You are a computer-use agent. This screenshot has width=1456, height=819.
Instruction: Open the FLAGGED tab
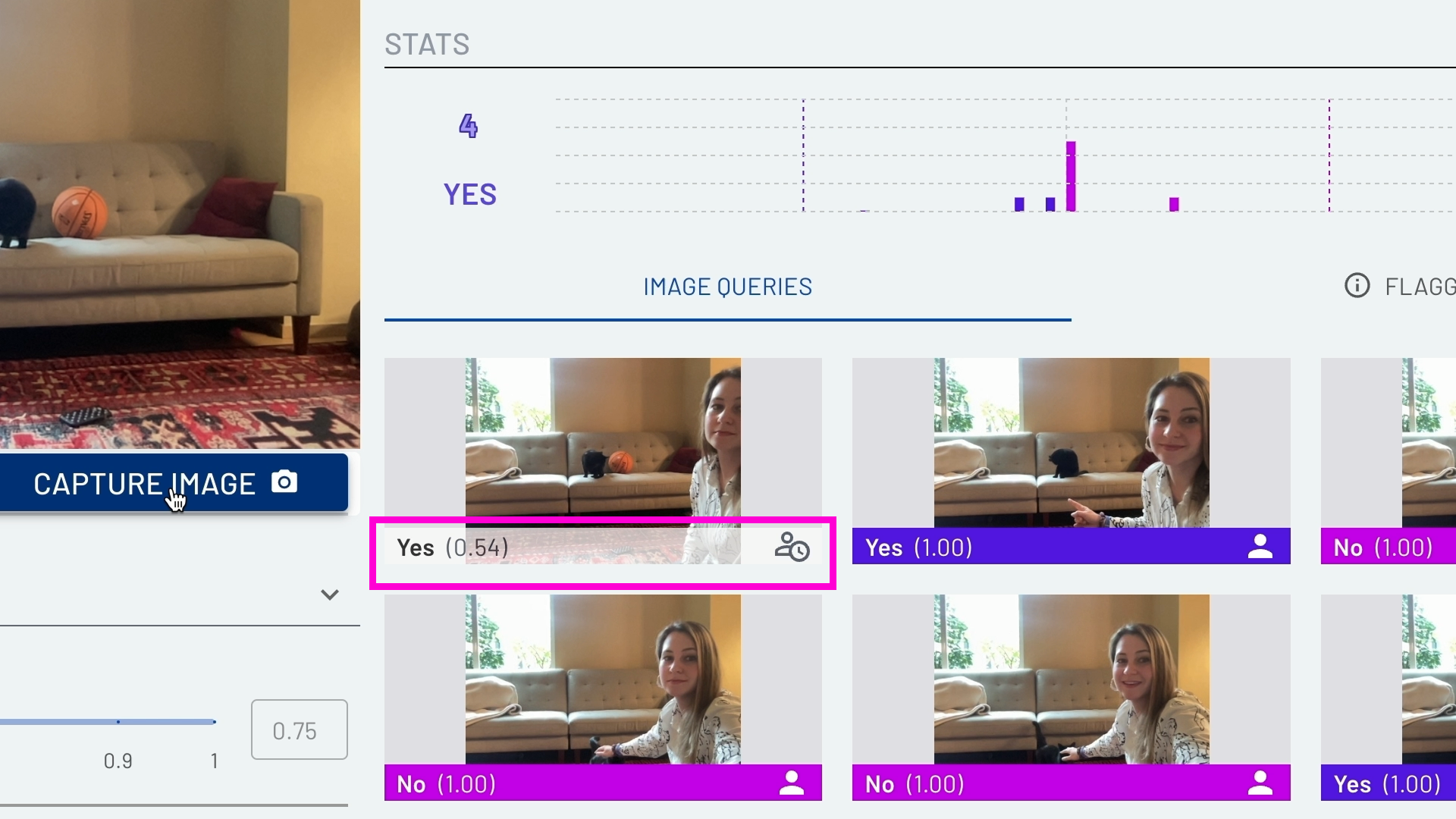point(1420,287)
